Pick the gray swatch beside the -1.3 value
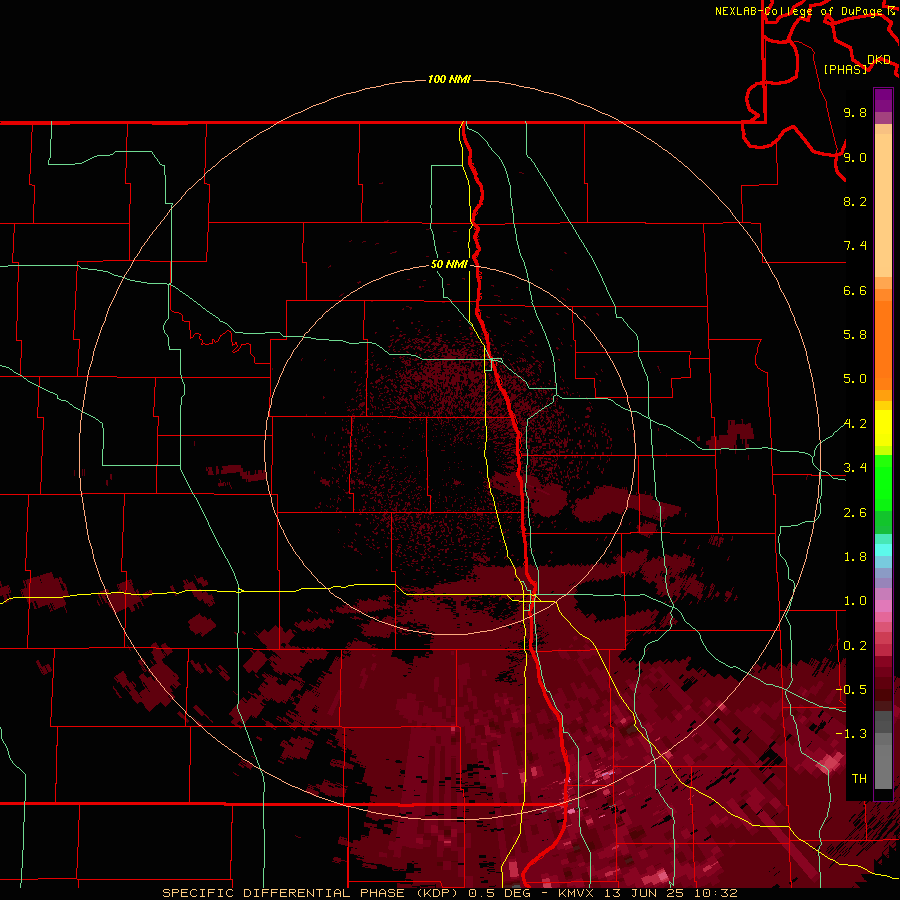 tap(883, 738)
